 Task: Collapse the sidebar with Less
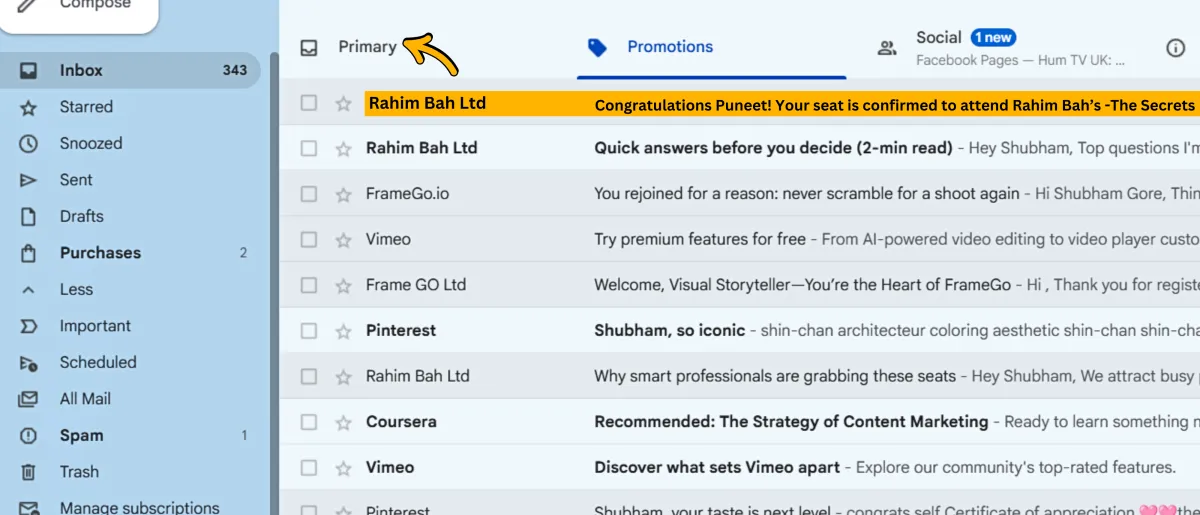pos(75,289)
